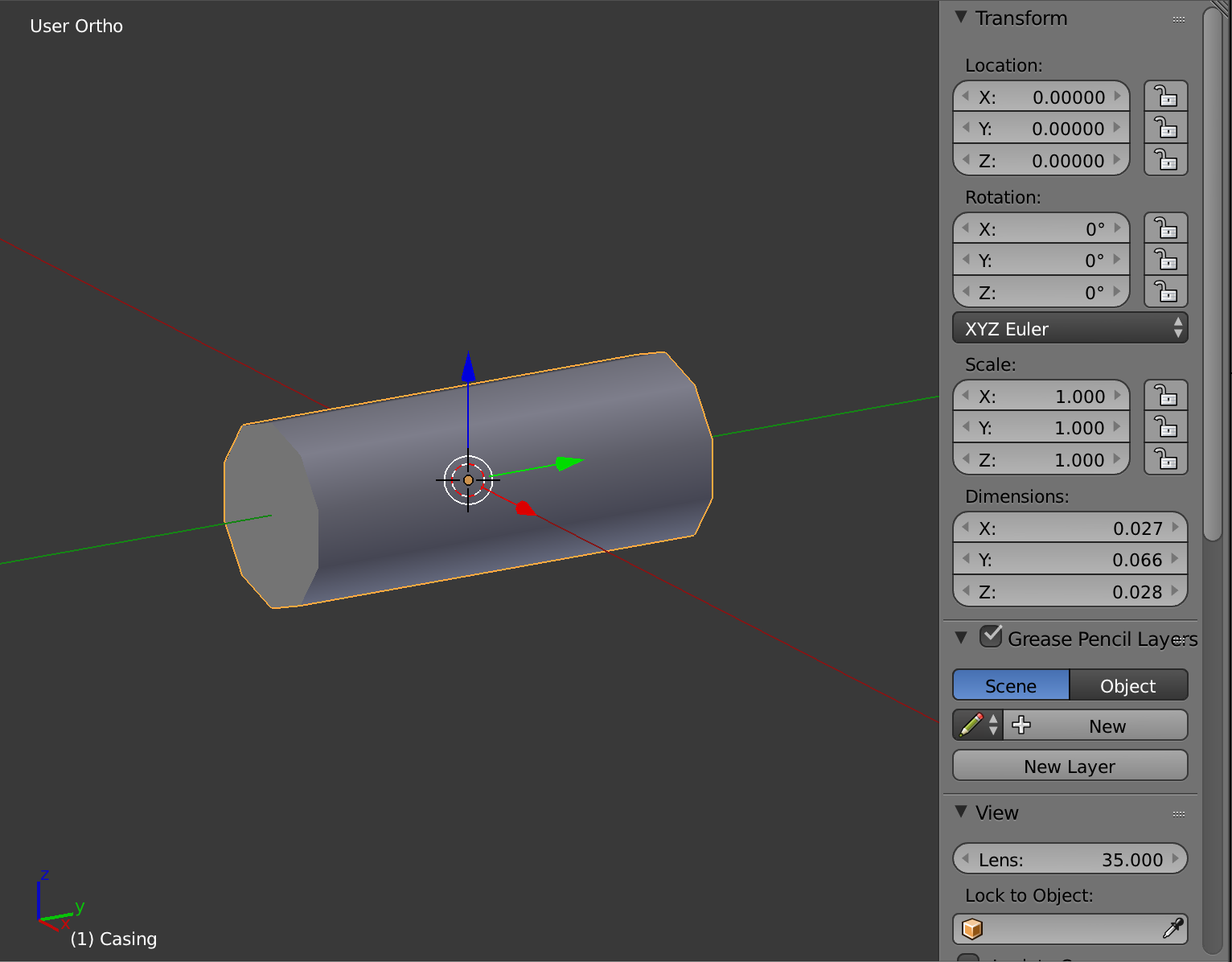The height and width of the screenshot is (962, 1232).
Task: Click the blue Z-axis manipulator arrow
Action: [x=468, y=367]
